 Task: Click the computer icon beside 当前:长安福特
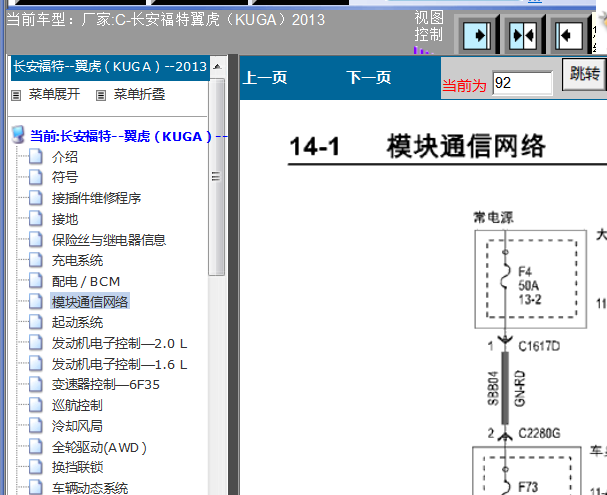(x=18, y=135)
